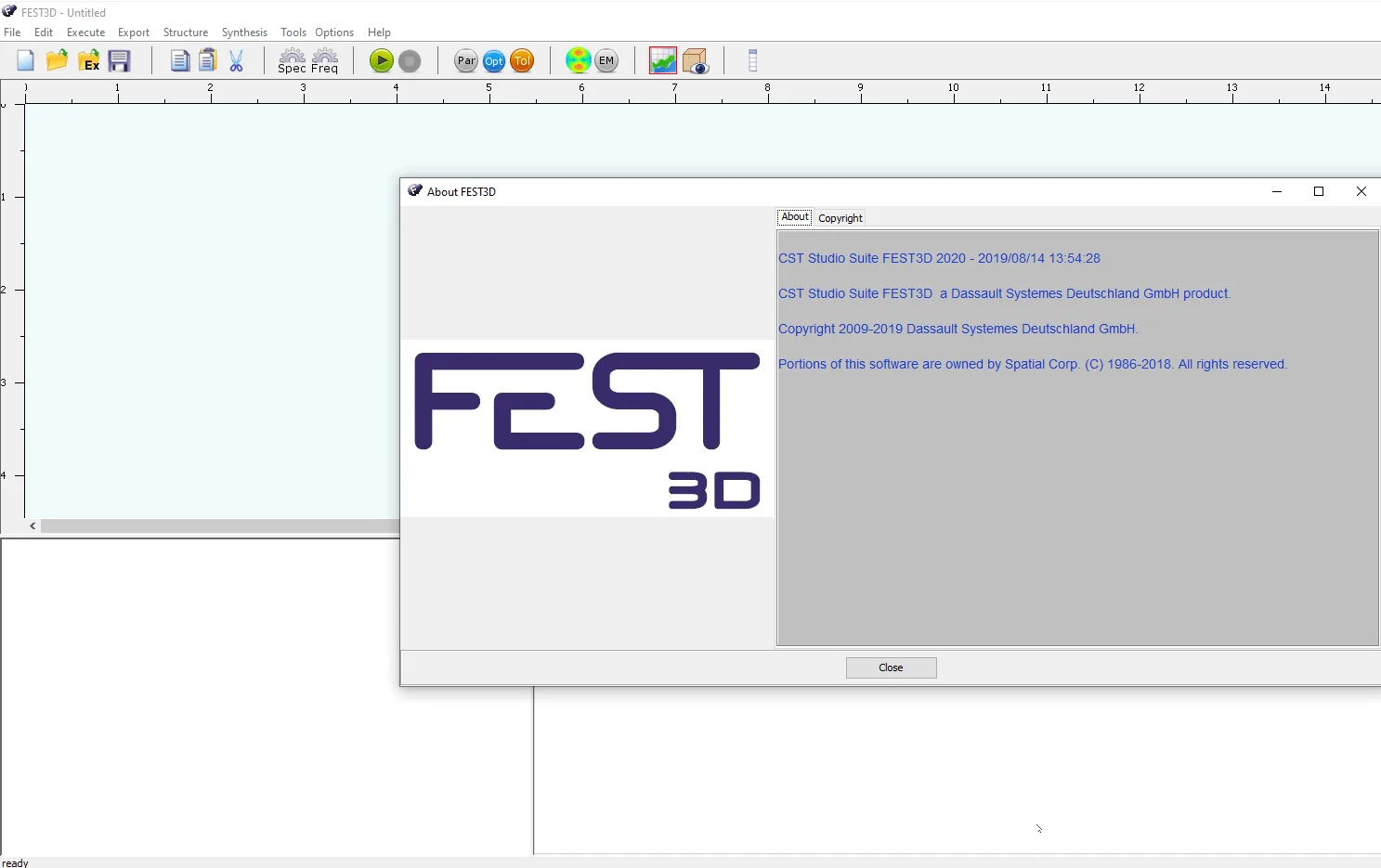Click the EM analysis round icon
The image size is (1381, 868).
pyautogui.click(x=606, y=61)
